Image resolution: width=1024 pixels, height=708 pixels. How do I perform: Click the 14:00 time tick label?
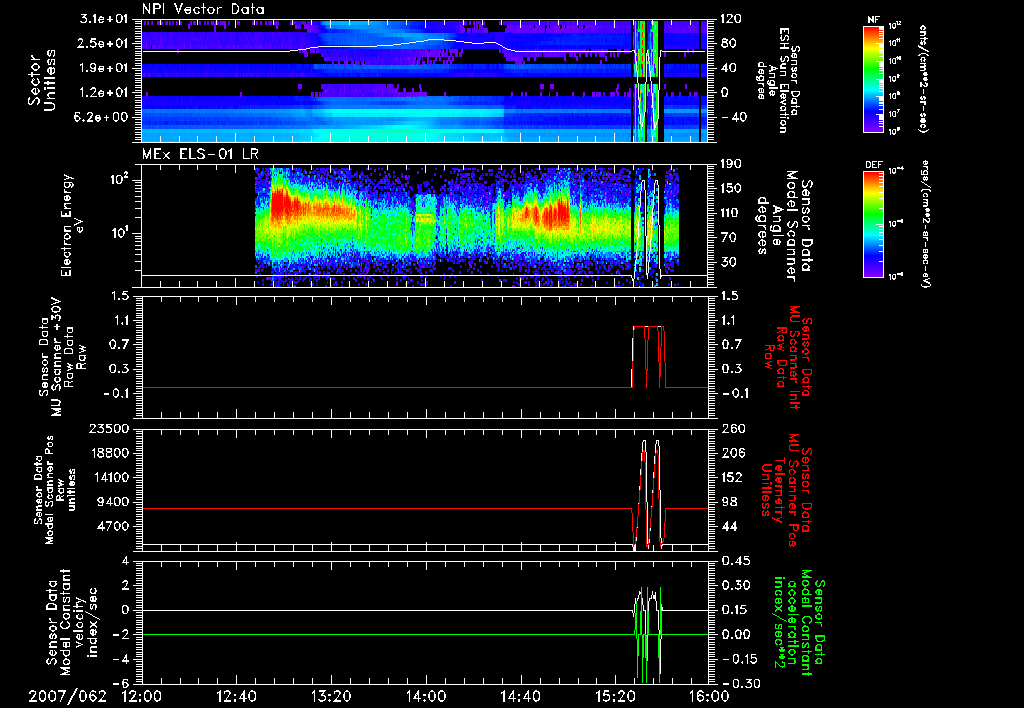click(x=426, y=696)
